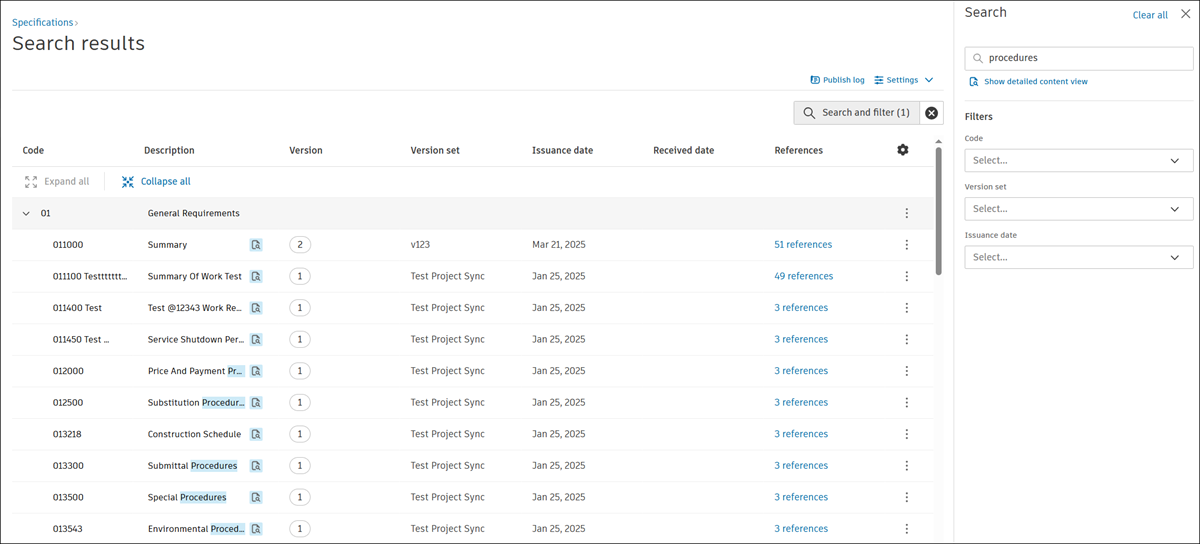Click Collapse all button
1200x544 pixels.
click(x=156, y=182)
